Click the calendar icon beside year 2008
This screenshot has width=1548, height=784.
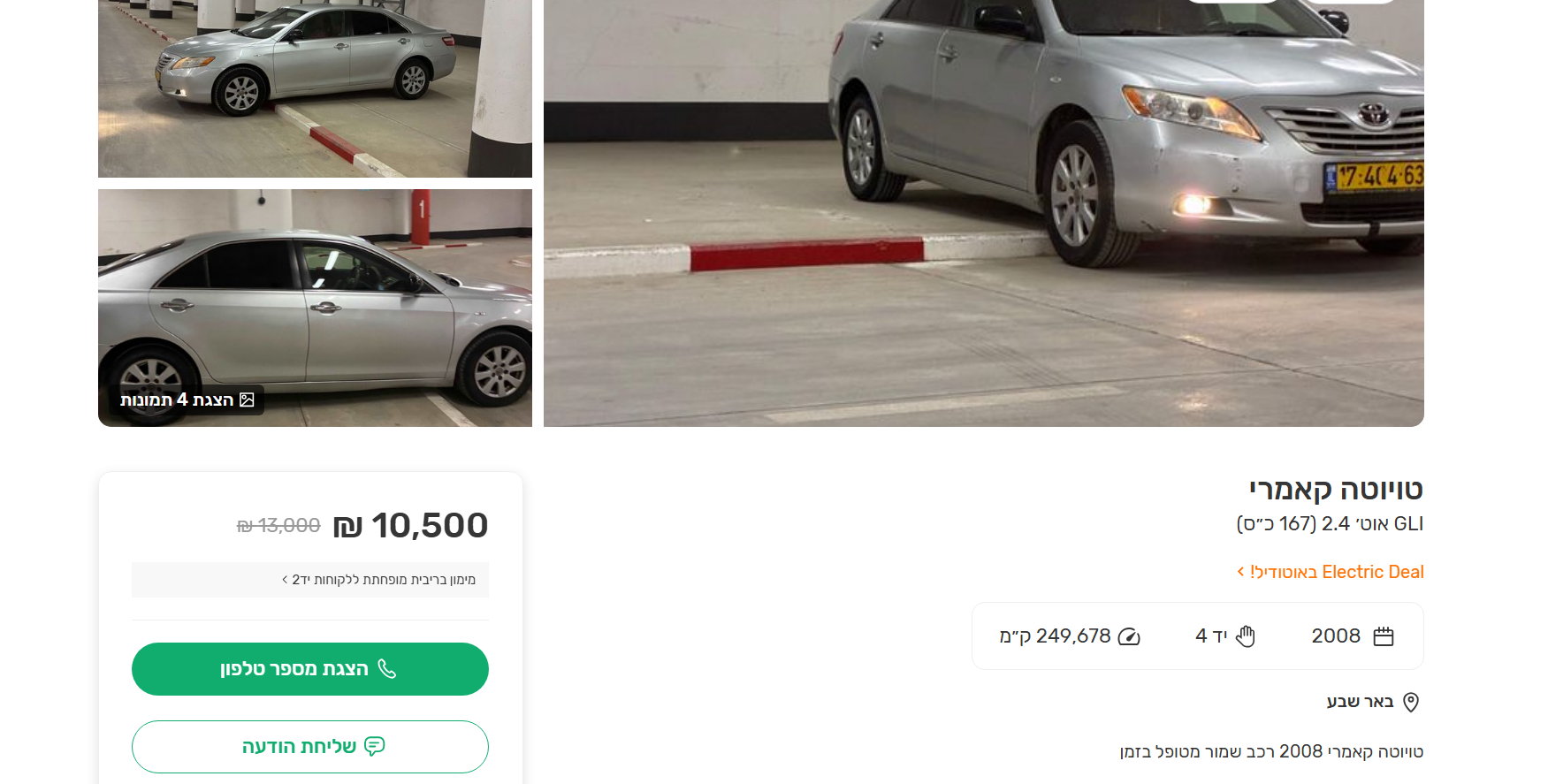click(x=1384, y=636)
